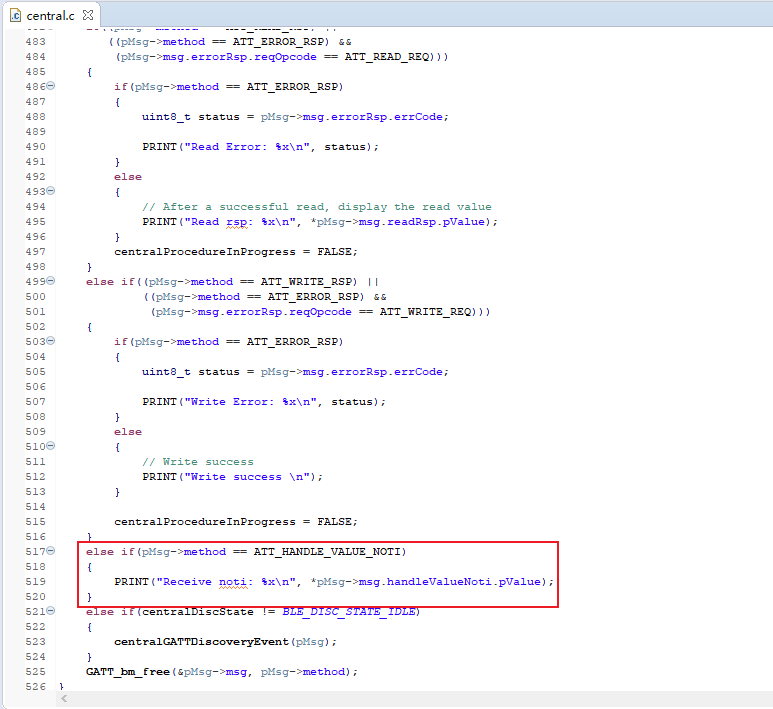Screen dimensions: 773x709
Task: Click line number 519 in the gutter
Action: click(x=34, y=582)
